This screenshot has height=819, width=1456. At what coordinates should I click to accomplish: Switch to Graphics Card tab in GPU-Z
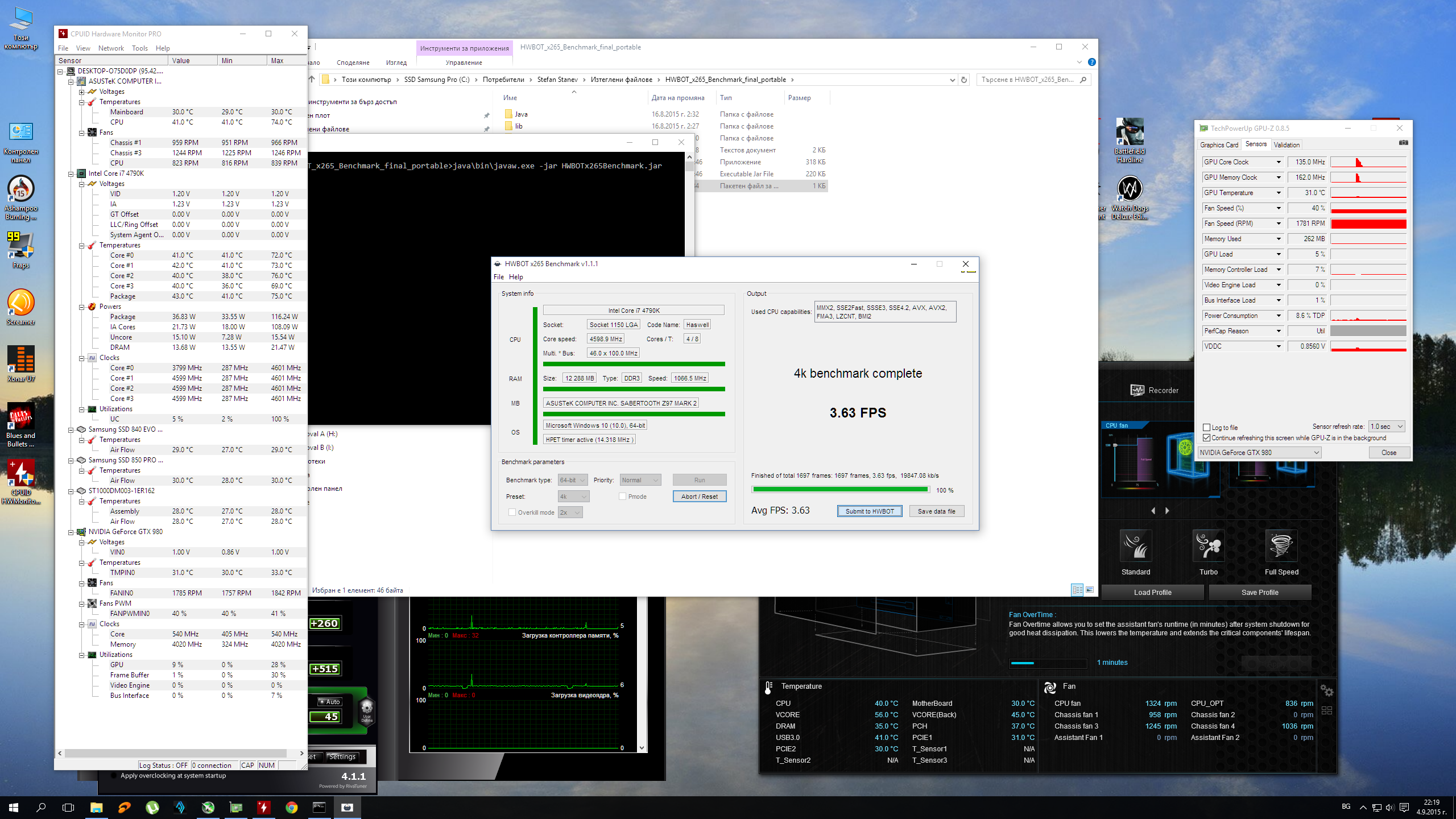1219,144
